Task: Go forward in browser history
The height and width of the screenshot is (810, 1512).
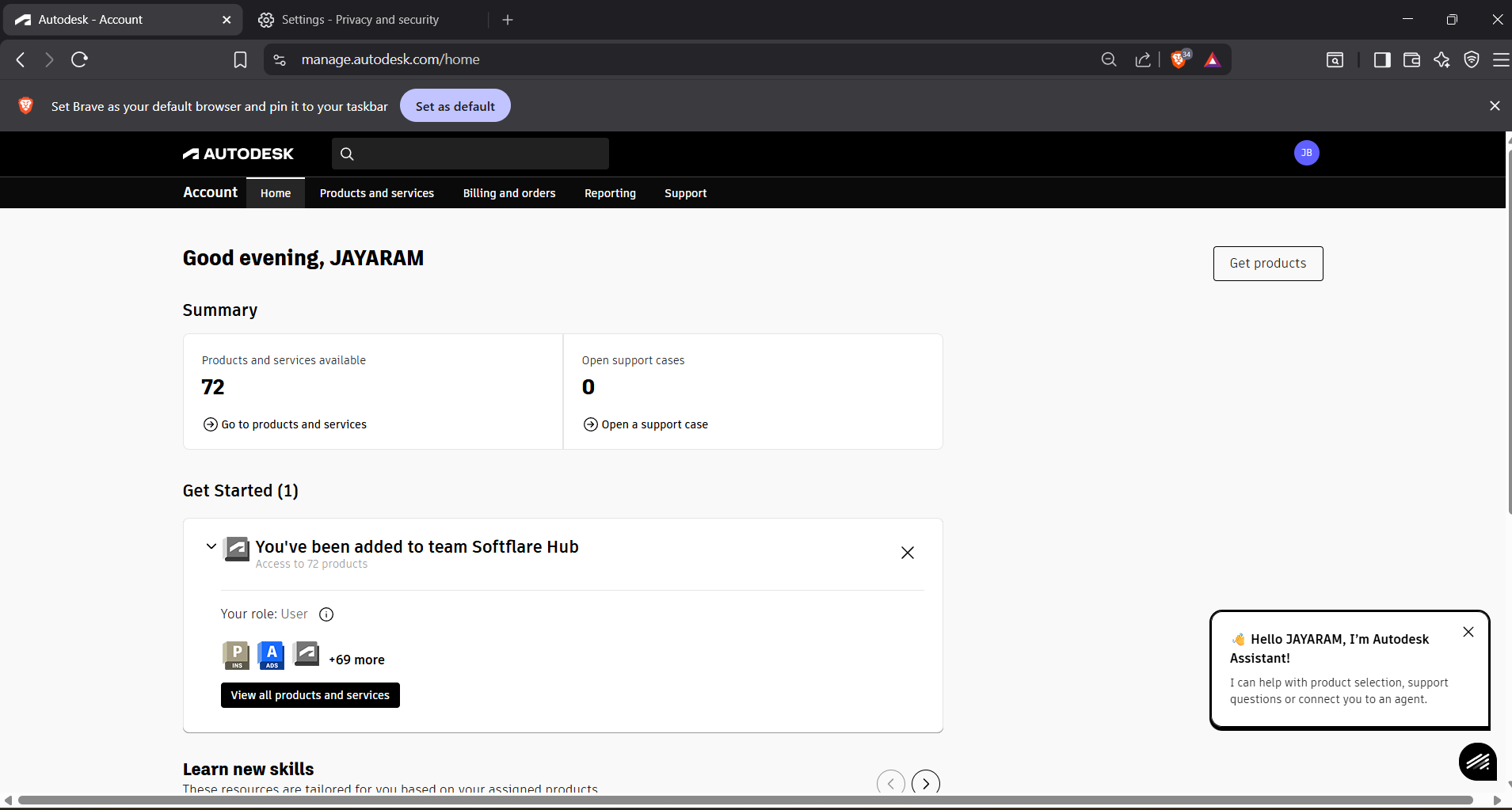Action: (x=49, y=59)
